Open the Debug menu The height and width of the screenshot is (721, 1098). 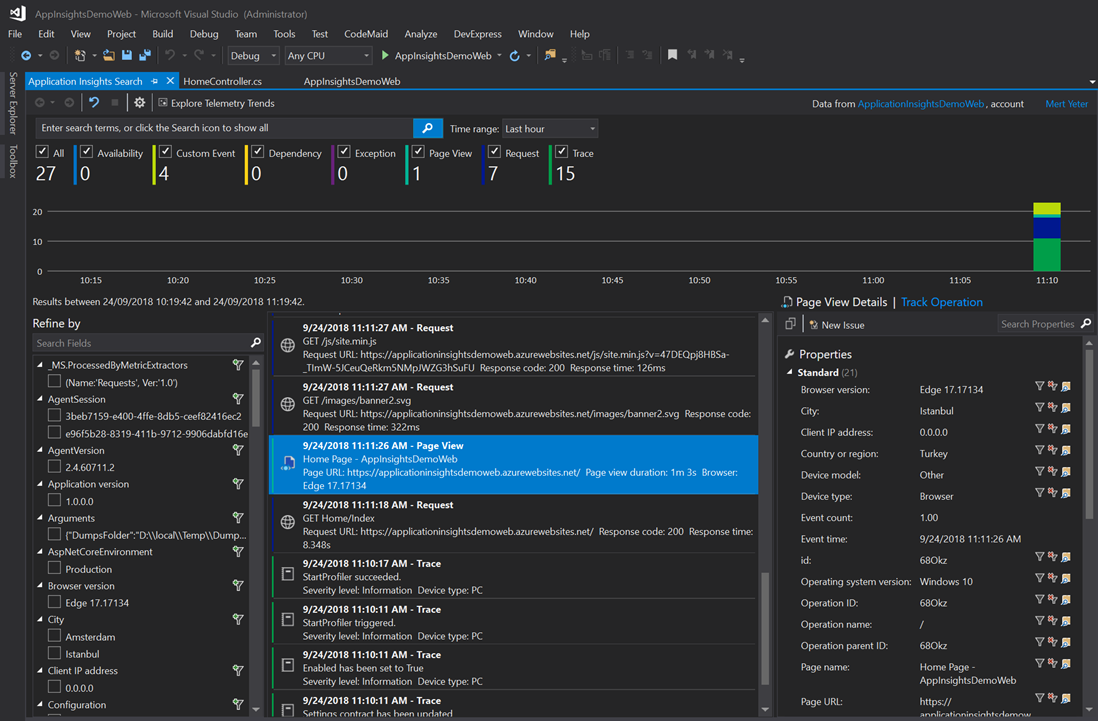click(x=204, y=34)
